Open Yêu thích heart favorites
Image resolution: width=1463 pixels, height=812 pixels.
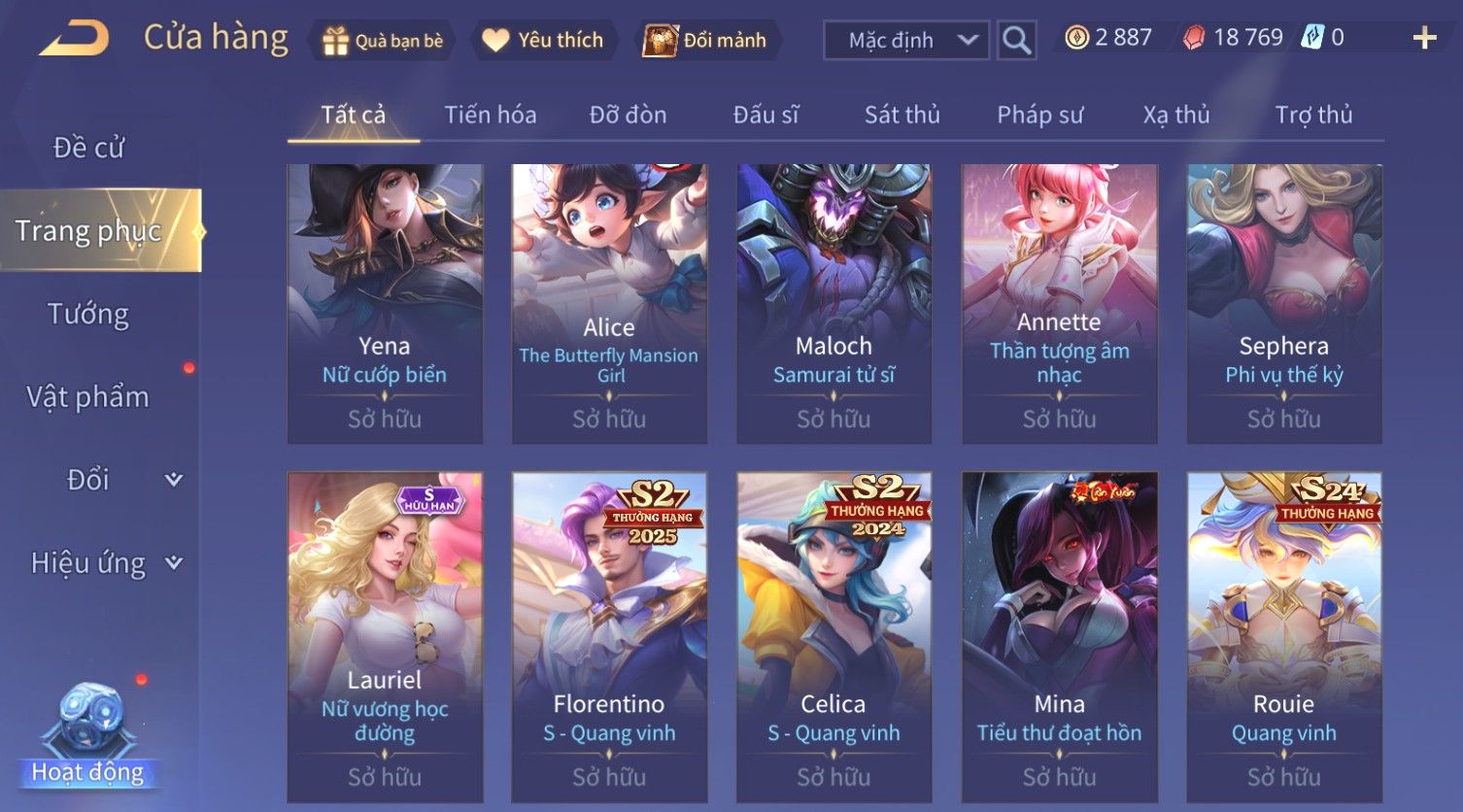(x=495, y=41)
